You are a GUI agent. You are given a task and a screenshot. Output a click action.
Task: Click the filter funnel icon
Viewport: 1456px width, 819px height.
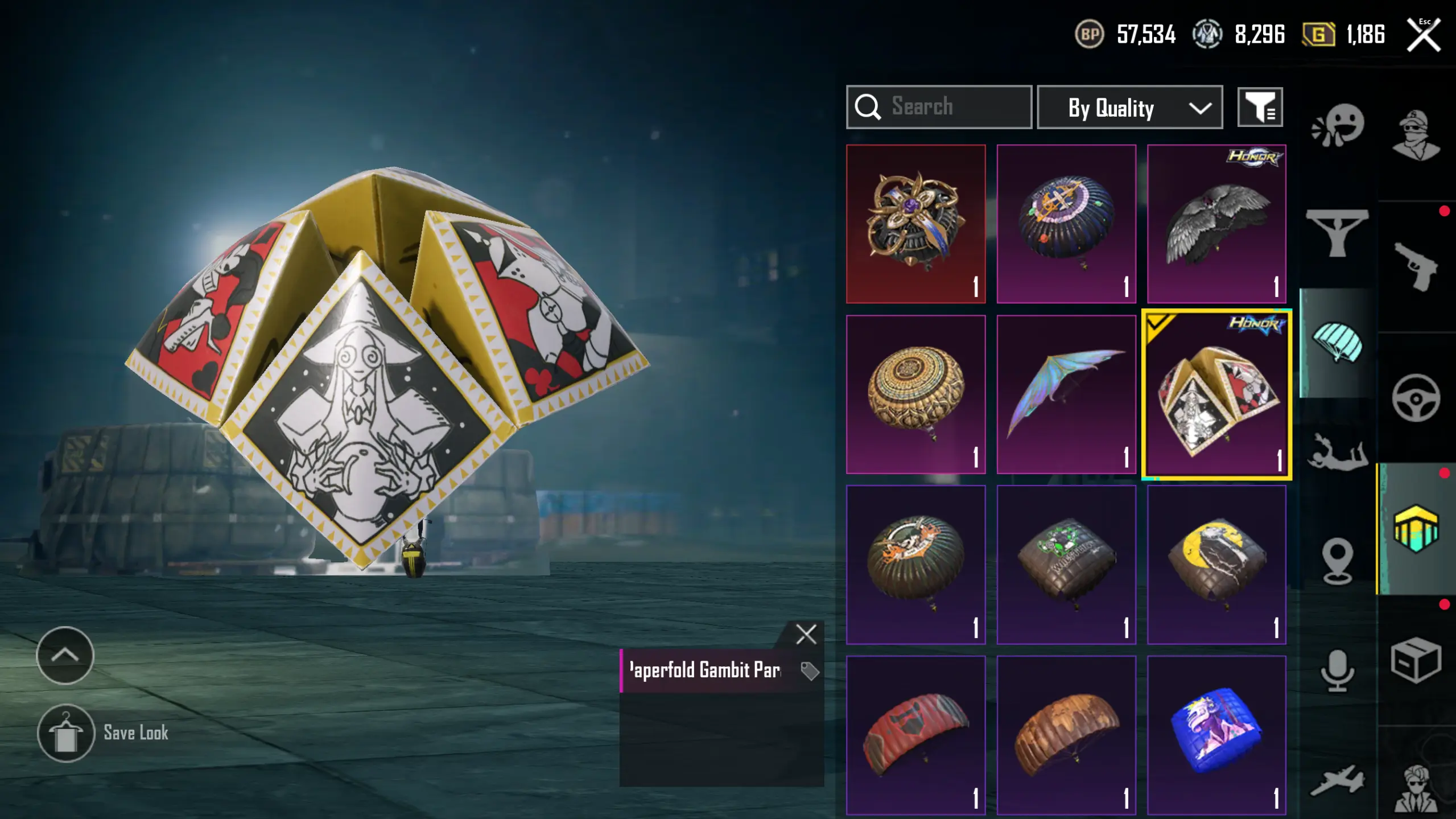click(1260, 107)
